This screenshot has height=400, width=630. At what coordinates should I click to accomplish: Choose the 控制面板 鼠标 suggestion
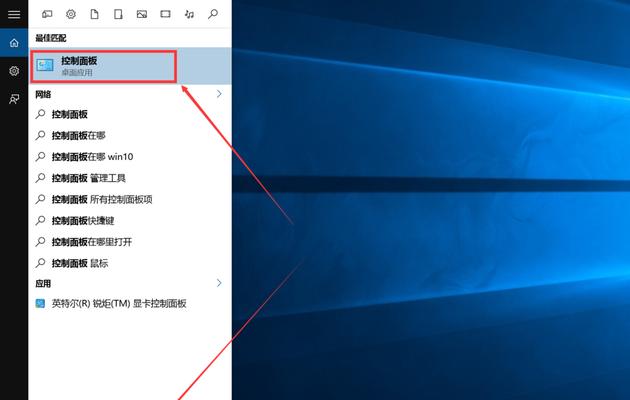[130, 263]
